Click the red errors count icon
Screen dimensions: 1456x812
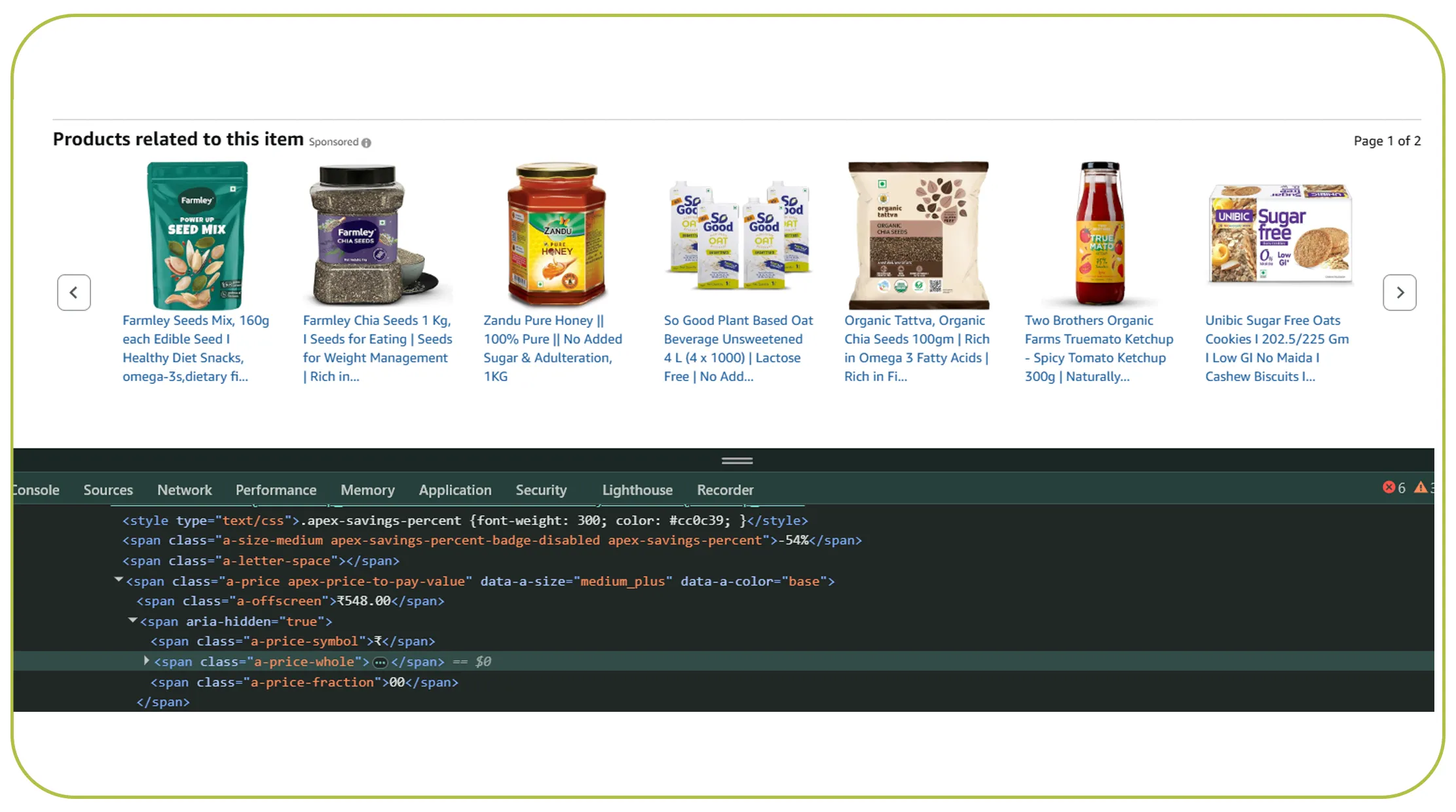click(x=1388, y=487)
